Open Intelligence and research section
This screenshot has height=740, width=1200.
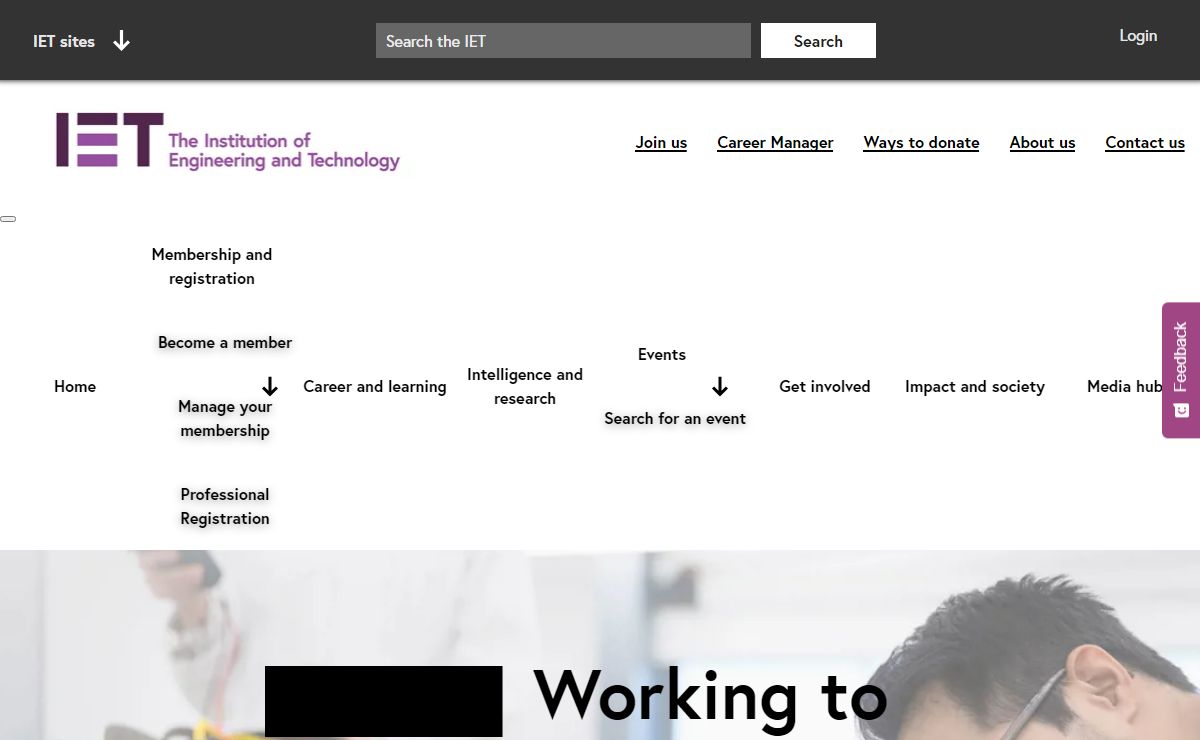[x=525, y=387]
